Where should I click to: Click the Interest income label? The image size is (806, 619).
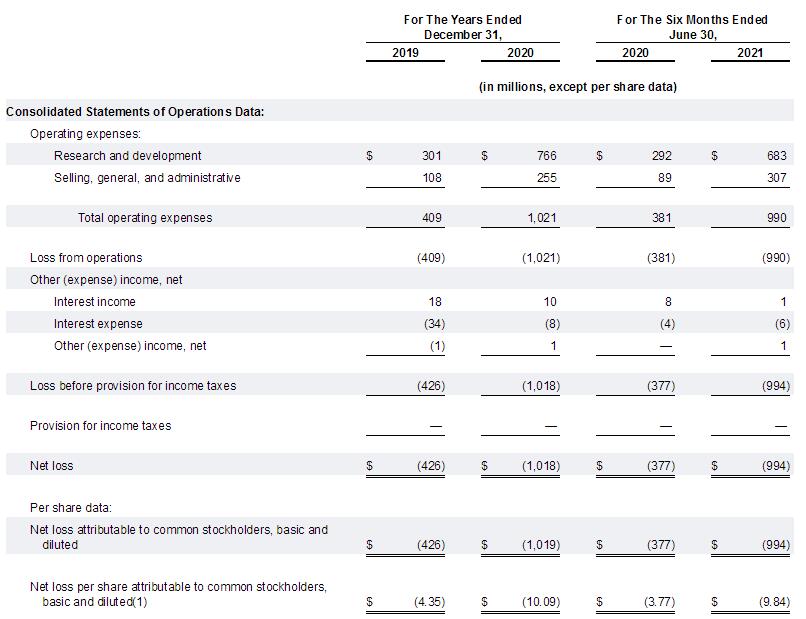(x=95, y=302)
